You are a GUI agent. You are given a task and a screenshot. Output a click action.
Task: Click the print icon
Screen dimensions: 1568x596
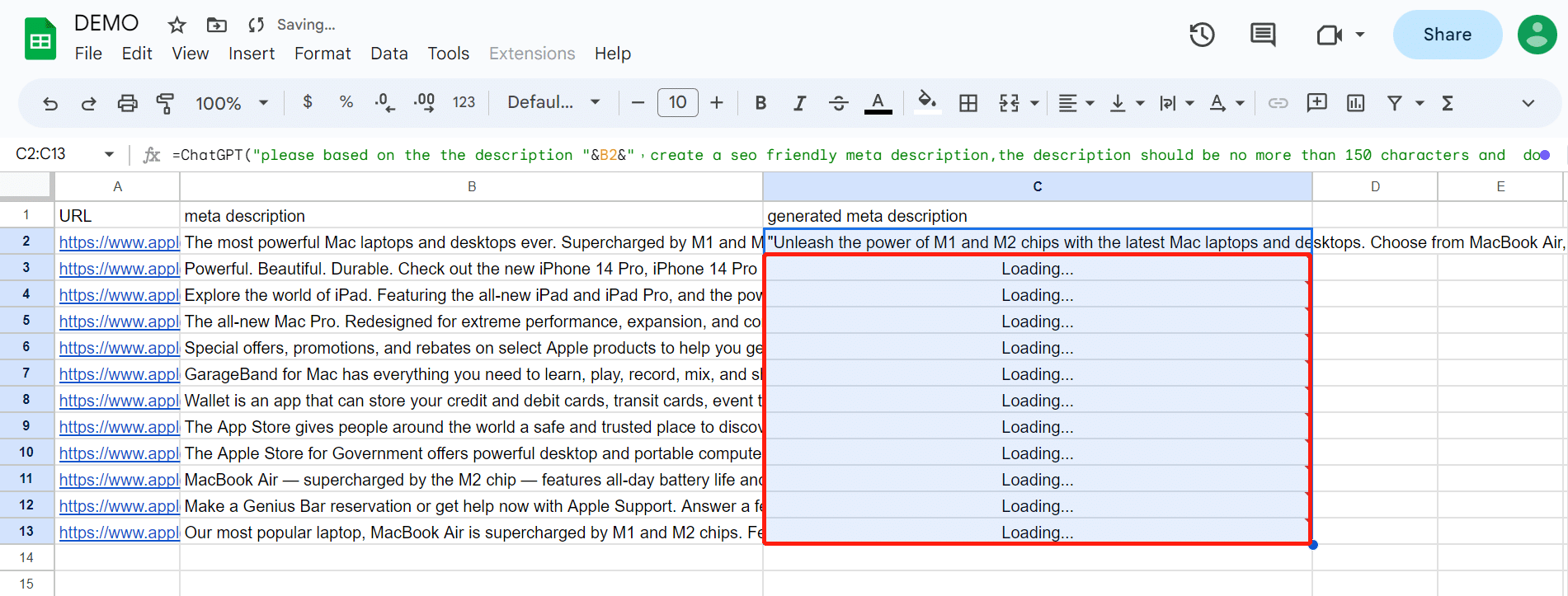click(127, 103)
